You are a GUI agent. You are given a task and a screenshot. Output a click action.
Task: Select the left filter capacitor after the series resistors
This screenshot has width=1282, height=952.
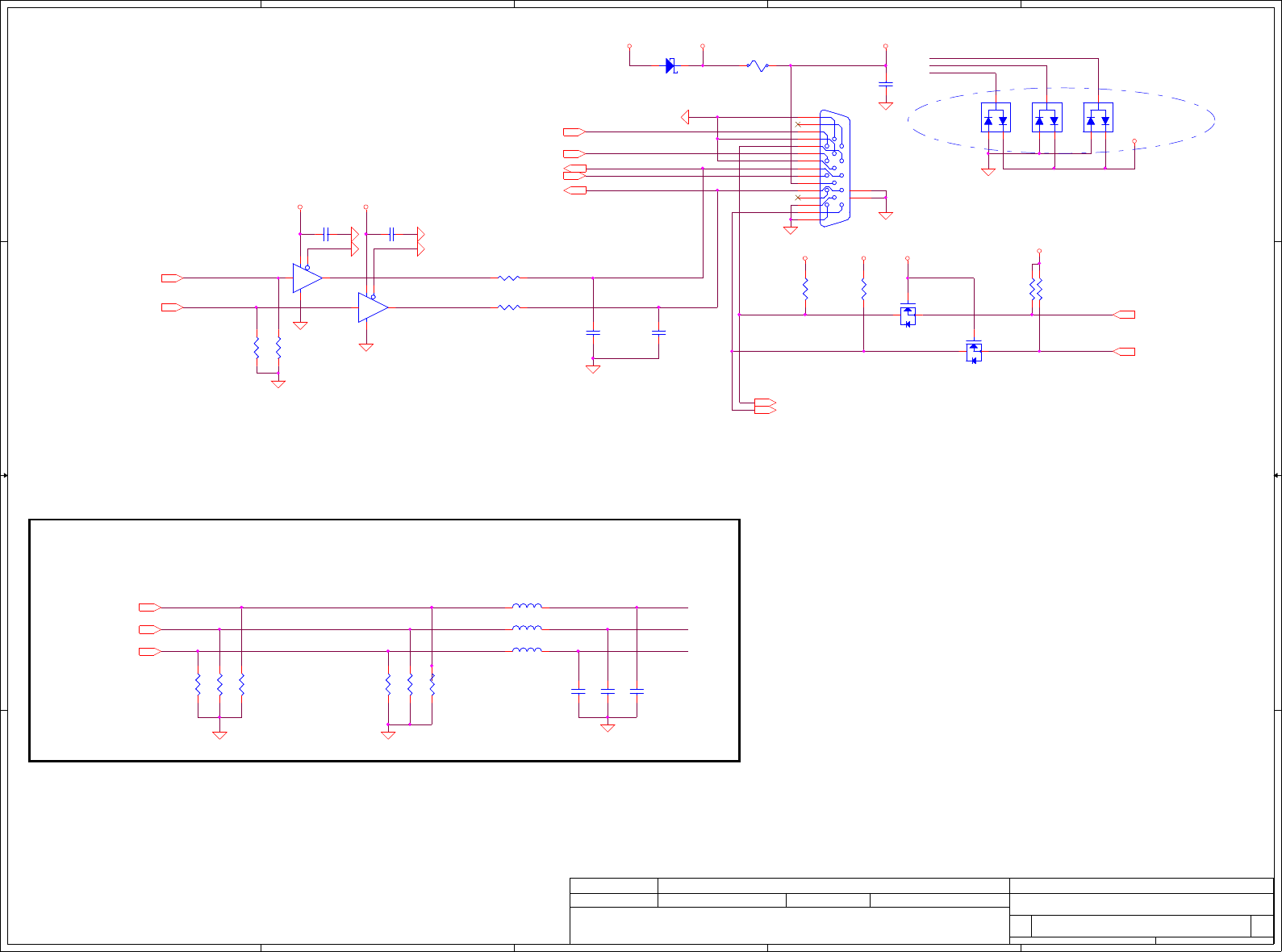593,332
